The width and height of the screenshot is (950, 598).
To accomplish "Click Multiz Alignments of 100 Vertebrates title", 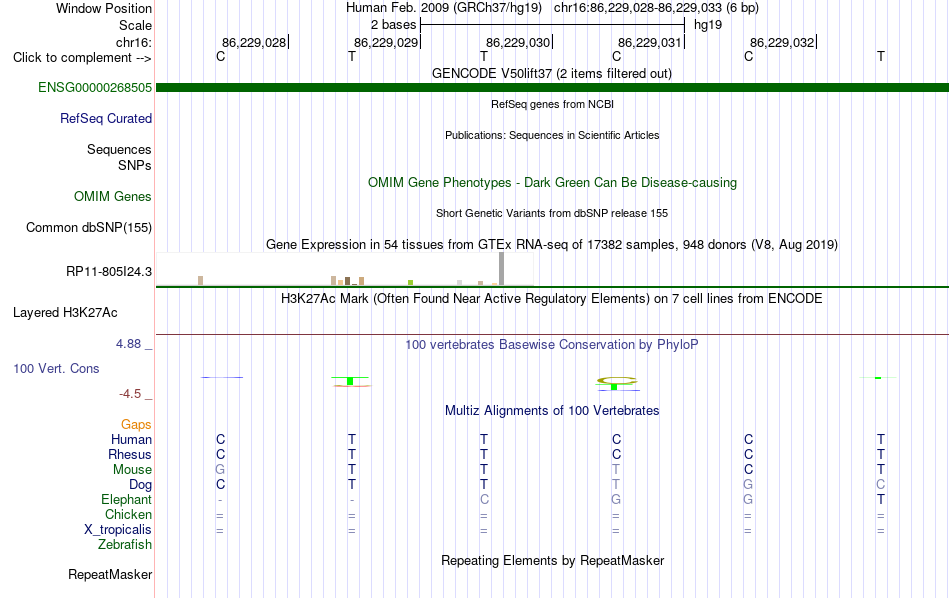I will click(552, 410).
